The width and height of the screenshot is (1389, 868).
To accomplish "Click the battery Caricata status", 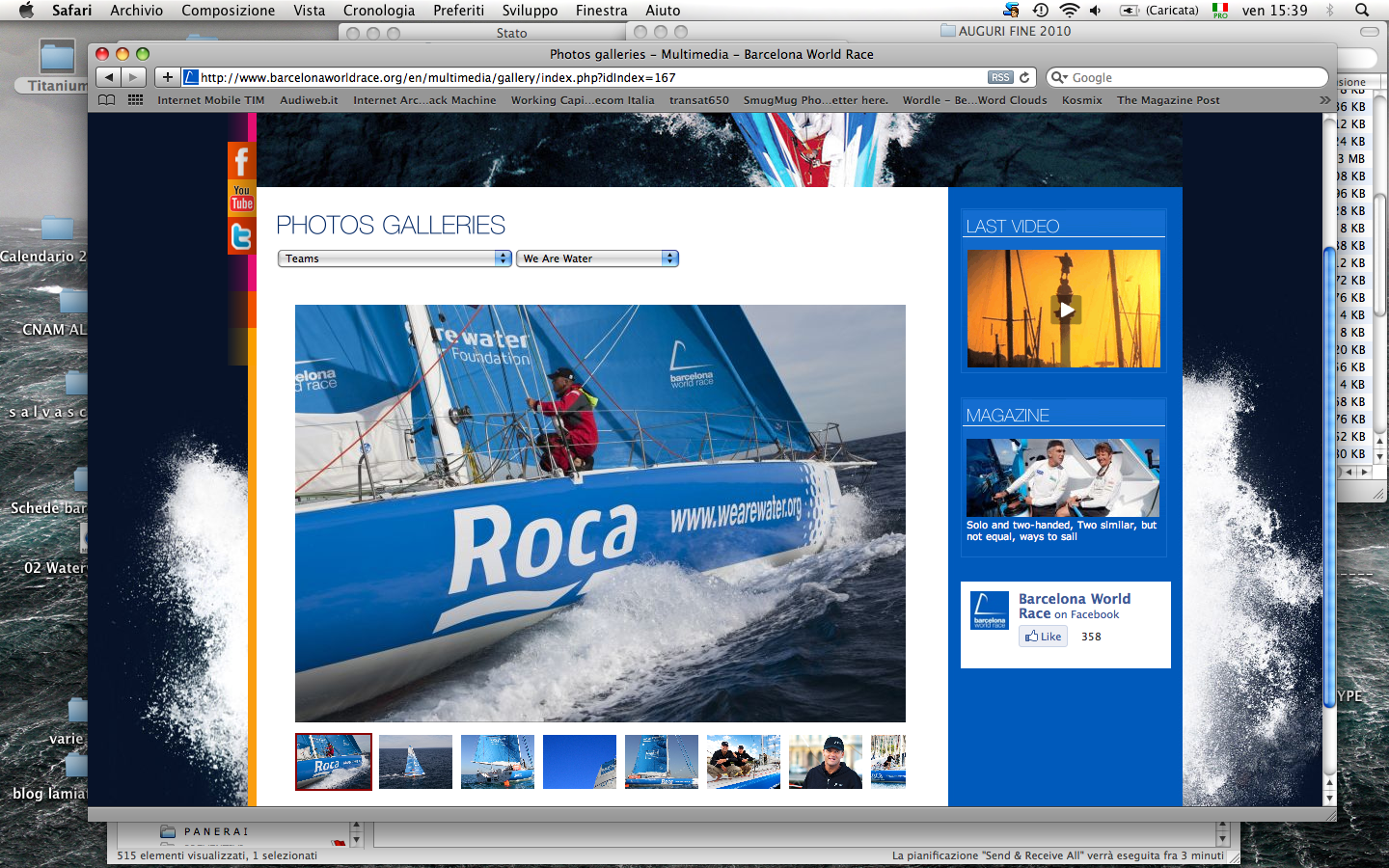I will (1158, 10).
